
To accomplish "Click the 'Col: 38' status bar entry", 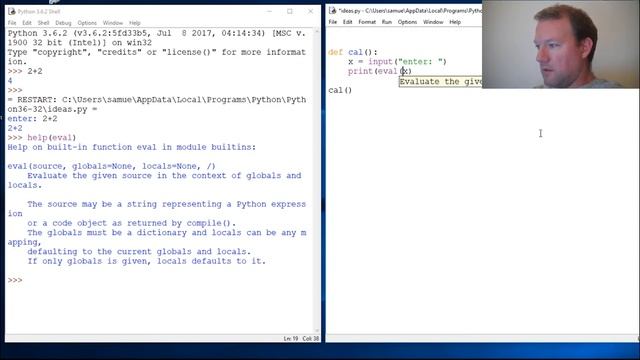I will [311, 338].
